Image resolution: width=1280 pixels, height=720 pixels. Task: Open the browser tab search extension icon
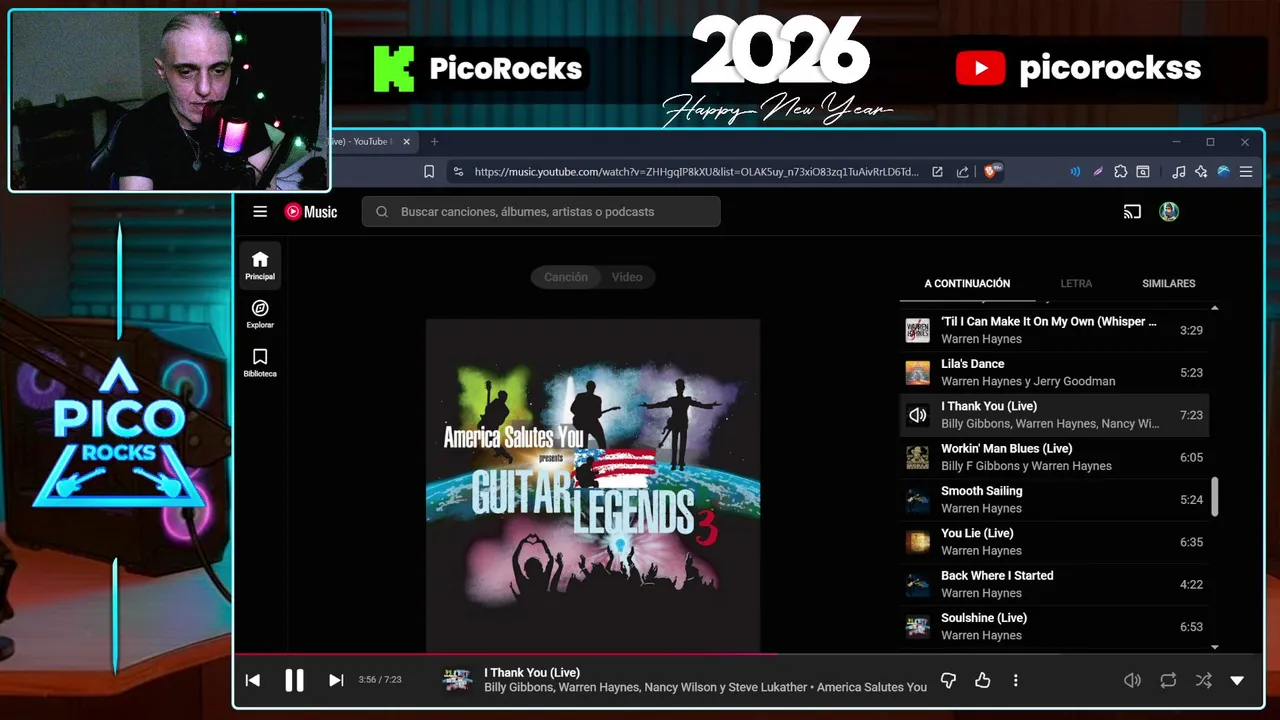click(x=1143, y=172)
